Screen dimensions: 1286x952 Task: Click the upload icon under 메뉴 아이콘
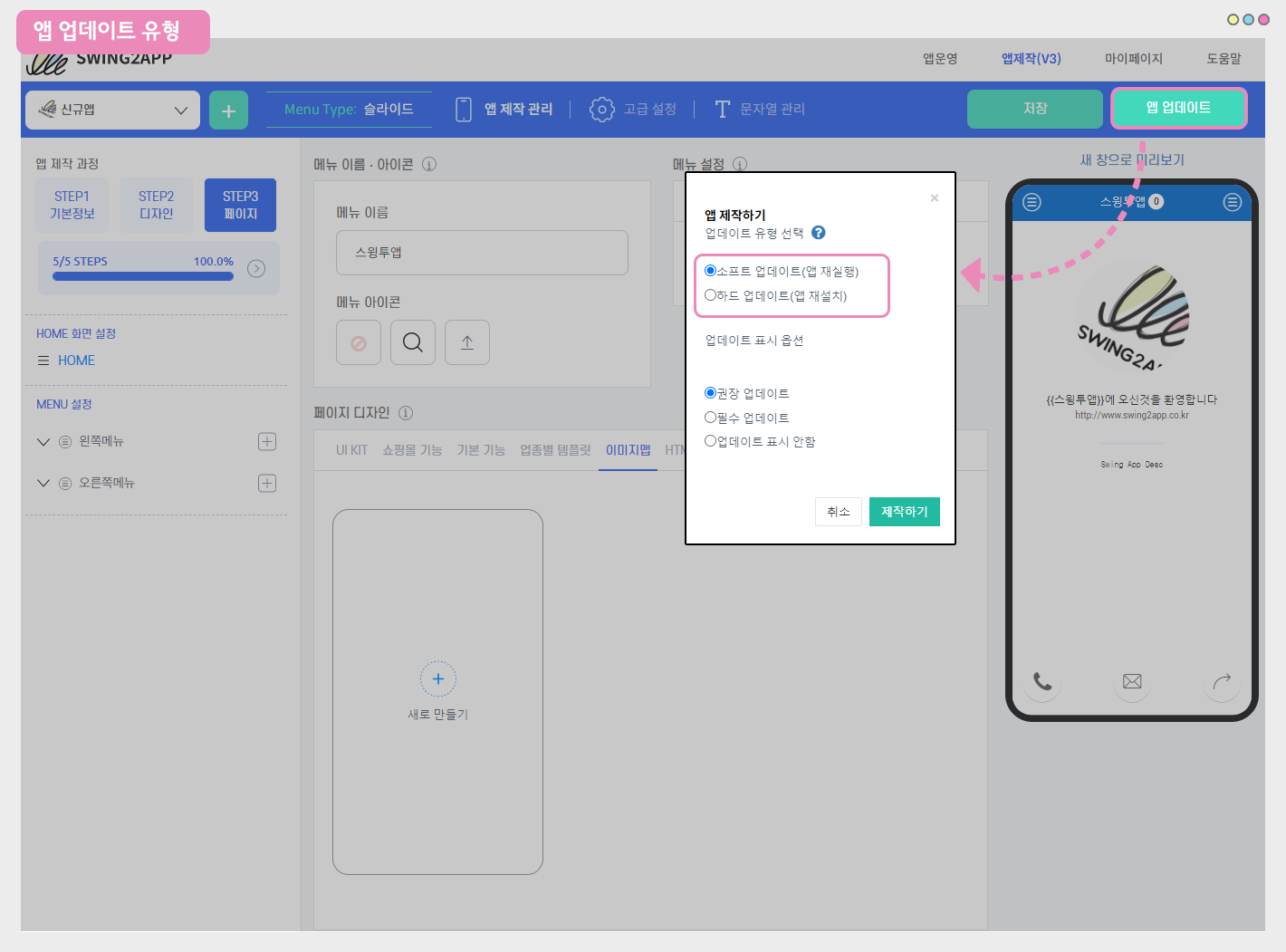coord(467,342)
